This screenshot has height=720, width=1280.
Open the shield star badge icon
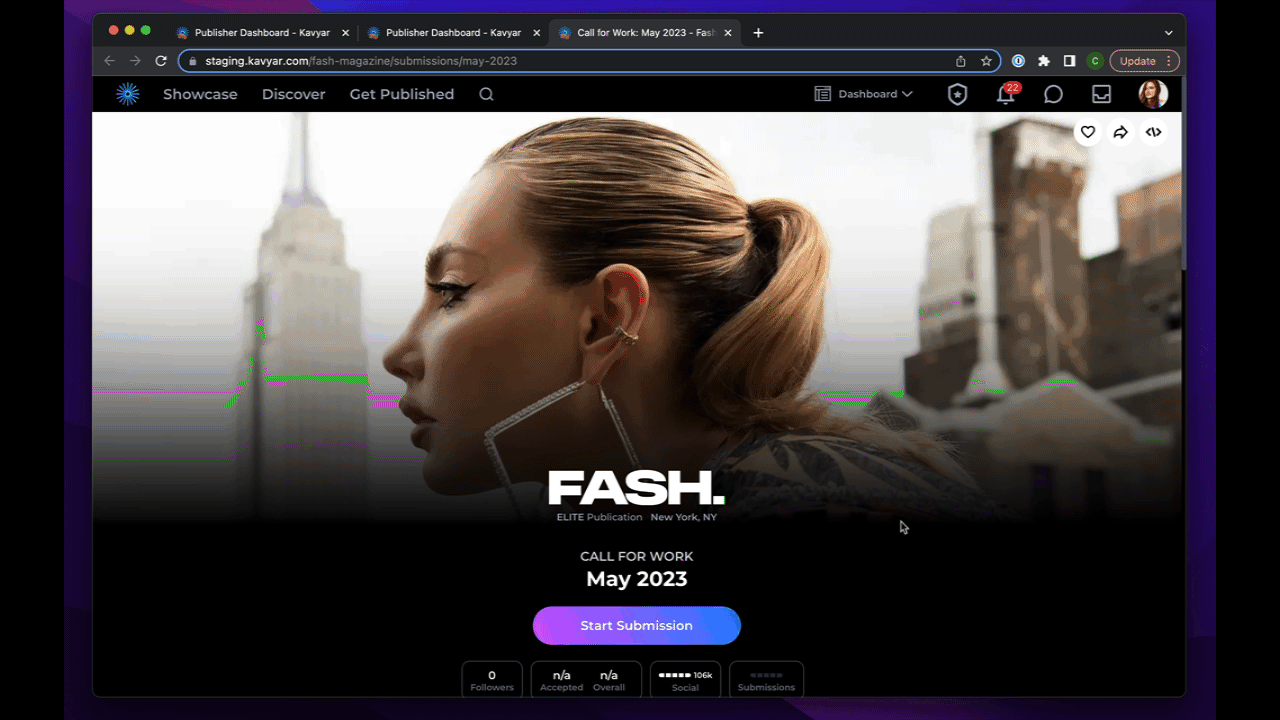pyautogui.click(x=957, y=94)
